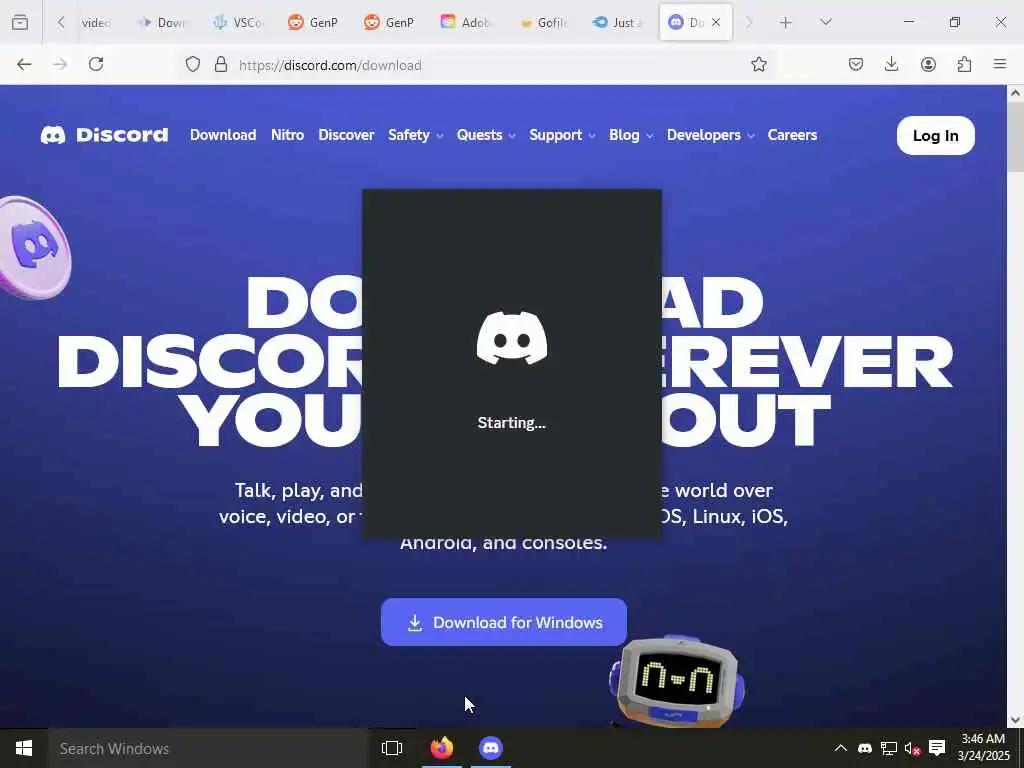The width and height of the screenshot is (1024, 768).
Task: Open the list all tabs dropdown
Action: tap(825, 22)
